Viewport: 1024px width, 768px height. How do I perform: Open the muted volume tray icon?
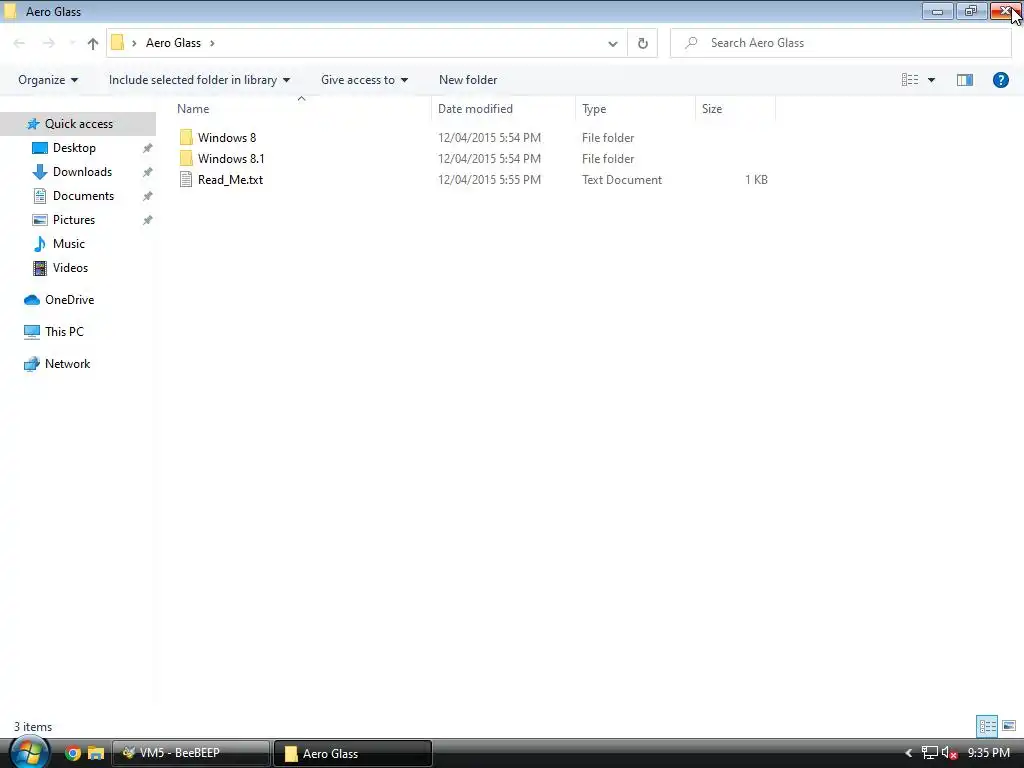click(950, 753)
